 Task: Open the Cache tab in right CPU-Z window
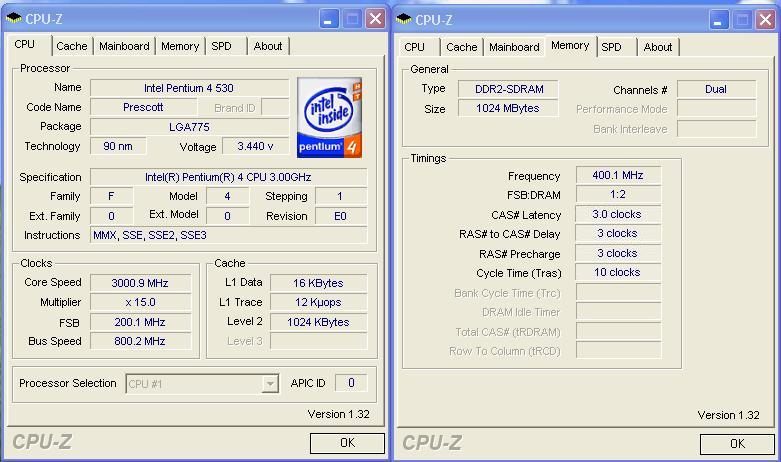(462, 47)
